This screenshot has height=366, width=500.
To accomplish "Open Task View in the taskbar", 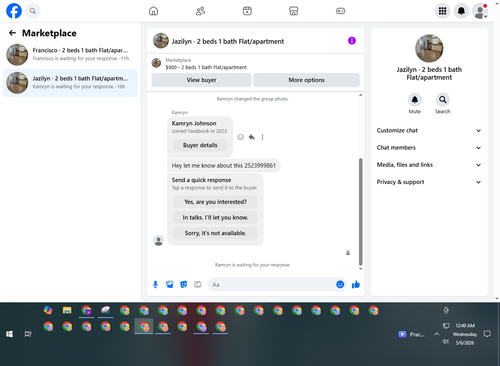I will coord(28,334).
